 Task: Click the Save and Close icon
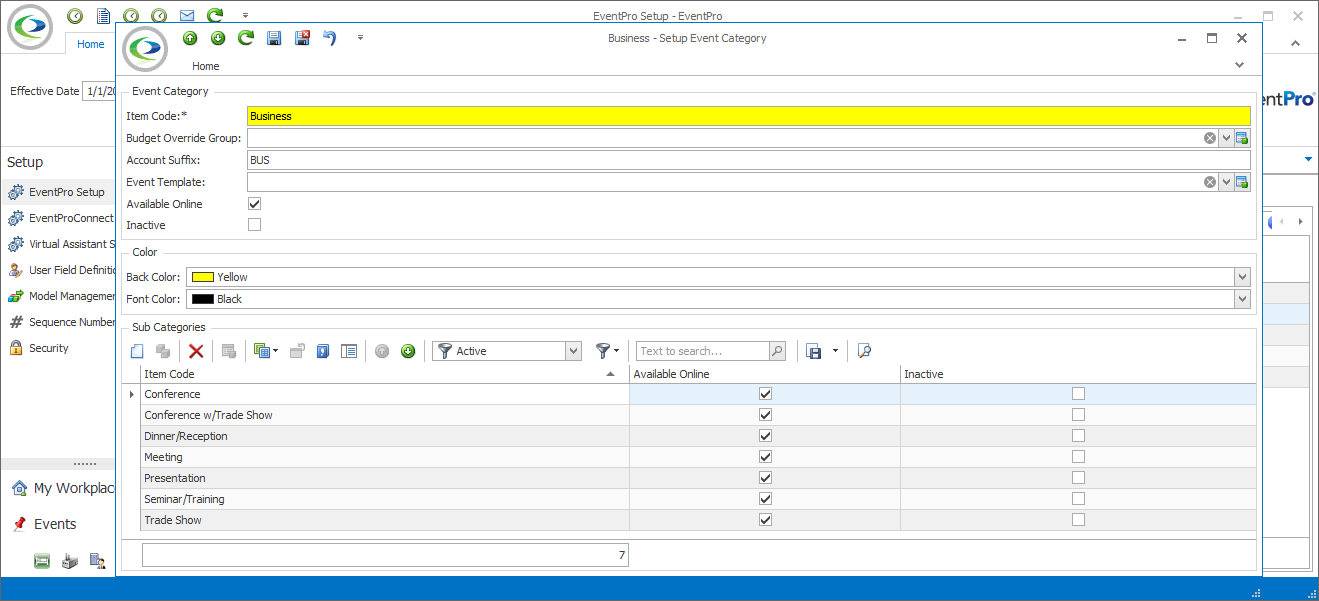tap(302, 38)
